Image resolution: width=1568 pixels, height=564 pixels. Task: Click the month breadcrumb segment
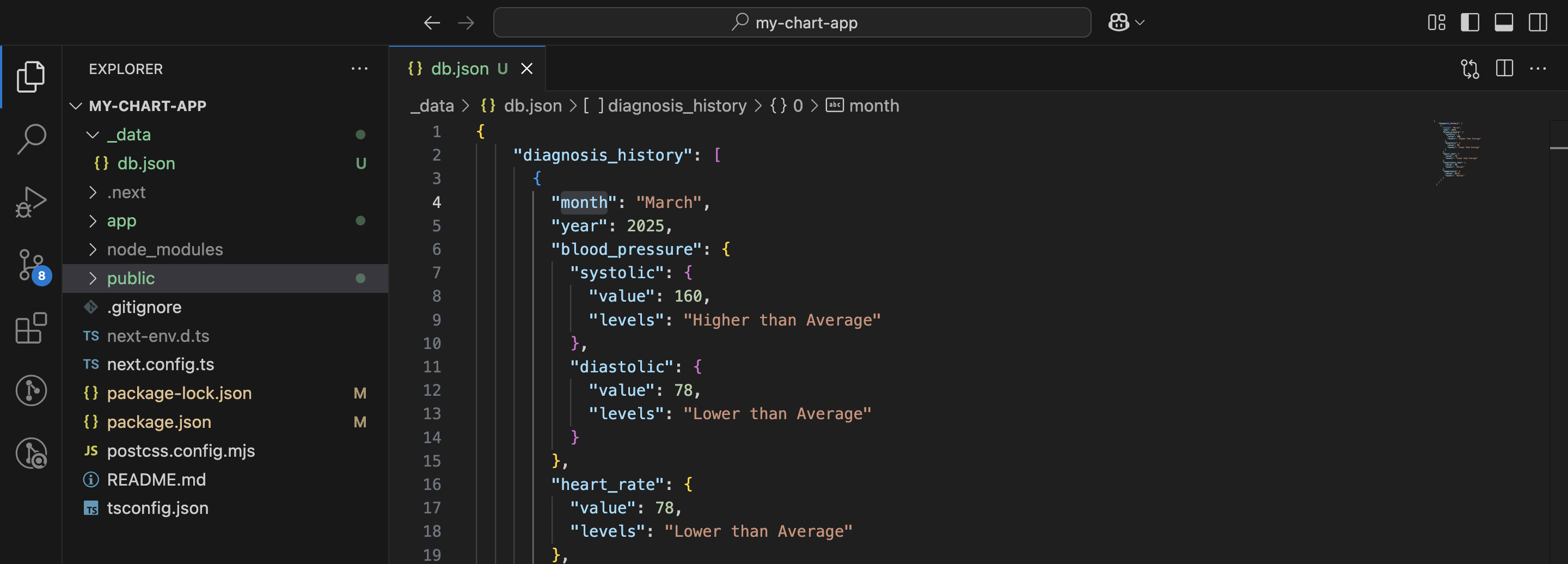click(x=862, y=106)
